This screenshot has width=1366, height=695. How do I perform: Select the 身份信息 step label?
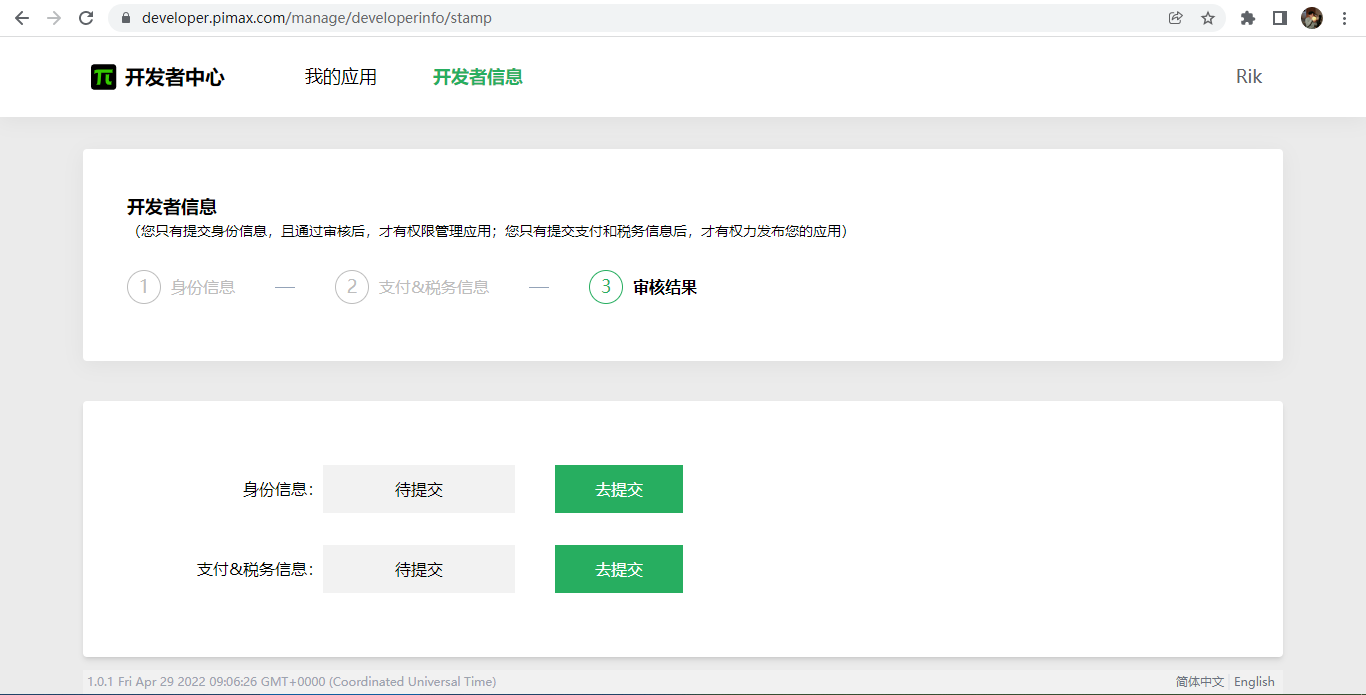[203, 287]
